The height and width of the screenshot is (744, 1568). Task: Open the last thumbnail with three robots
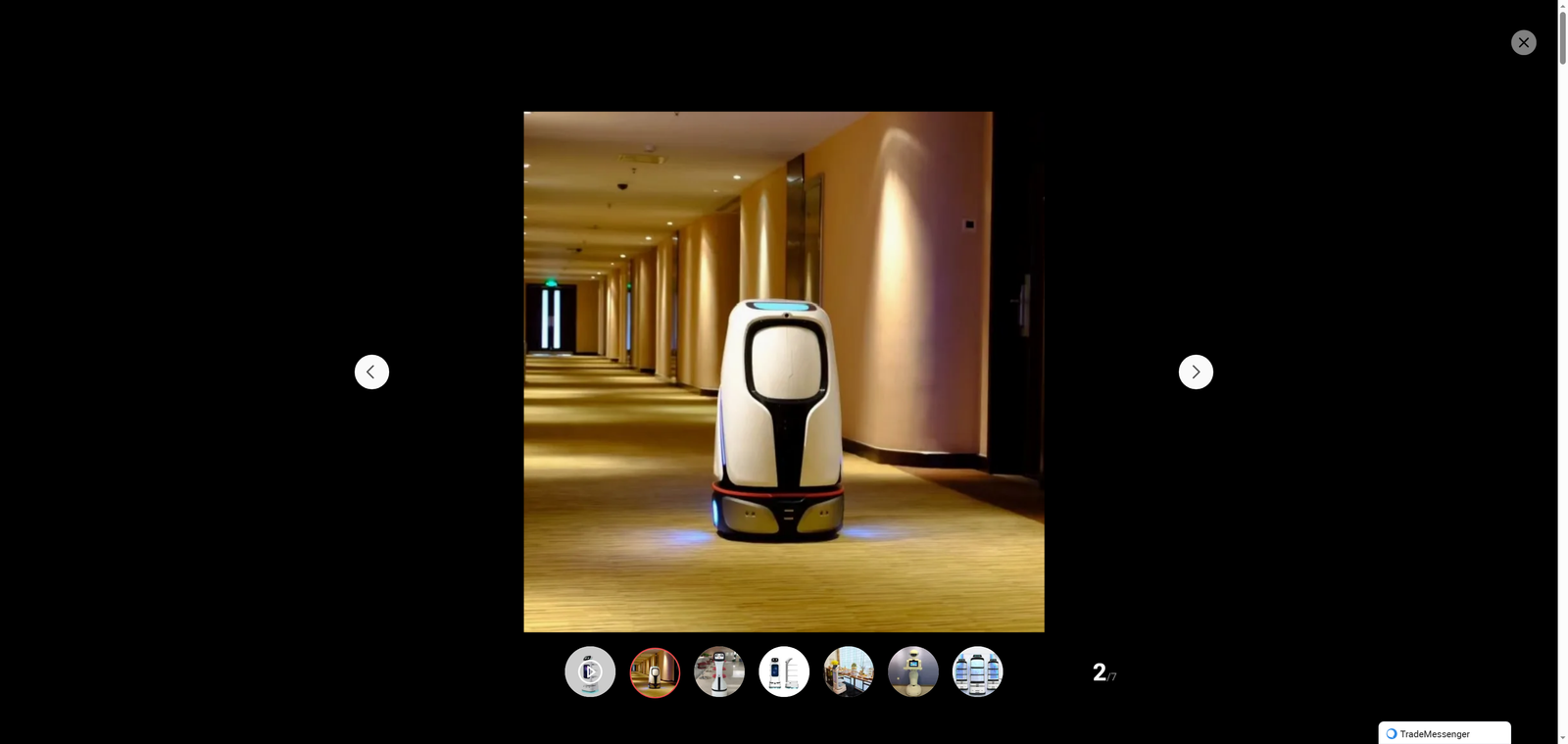[977, 671]
